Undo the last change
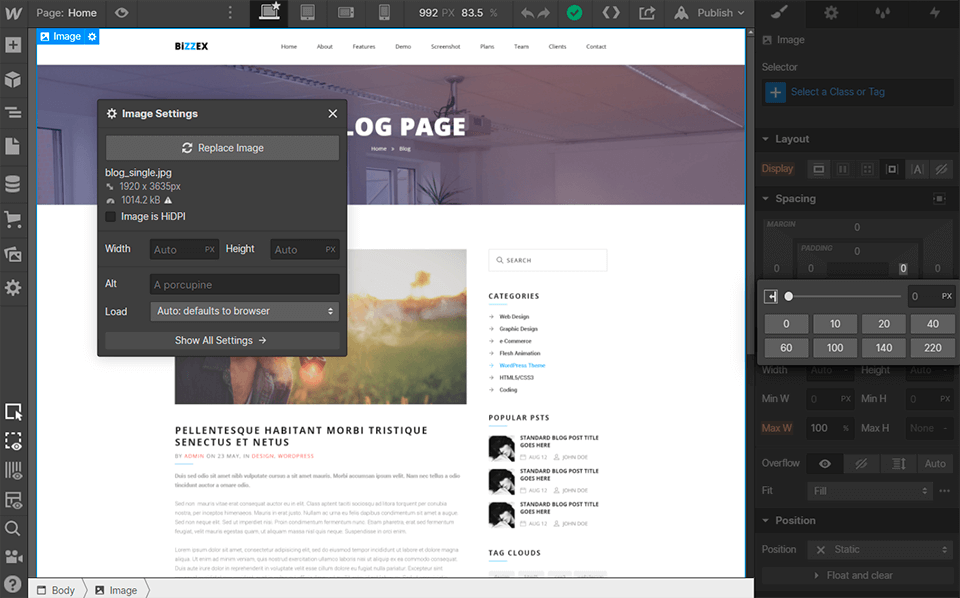Viewport: 960px width, 598px height. pos(529,13)
